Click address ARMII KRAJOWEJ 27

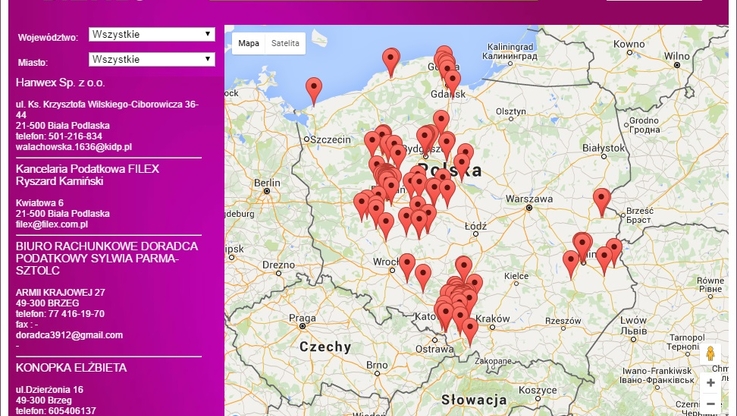60,292
